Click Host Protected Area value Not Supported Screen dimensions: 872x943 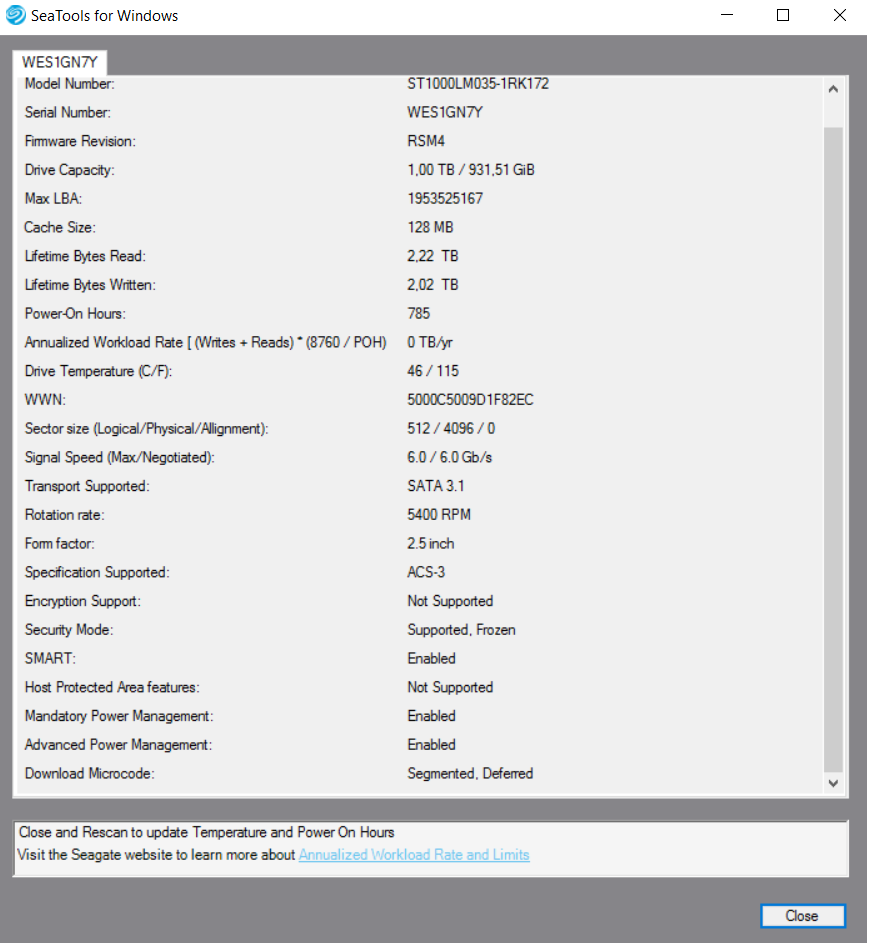(450, 687)
